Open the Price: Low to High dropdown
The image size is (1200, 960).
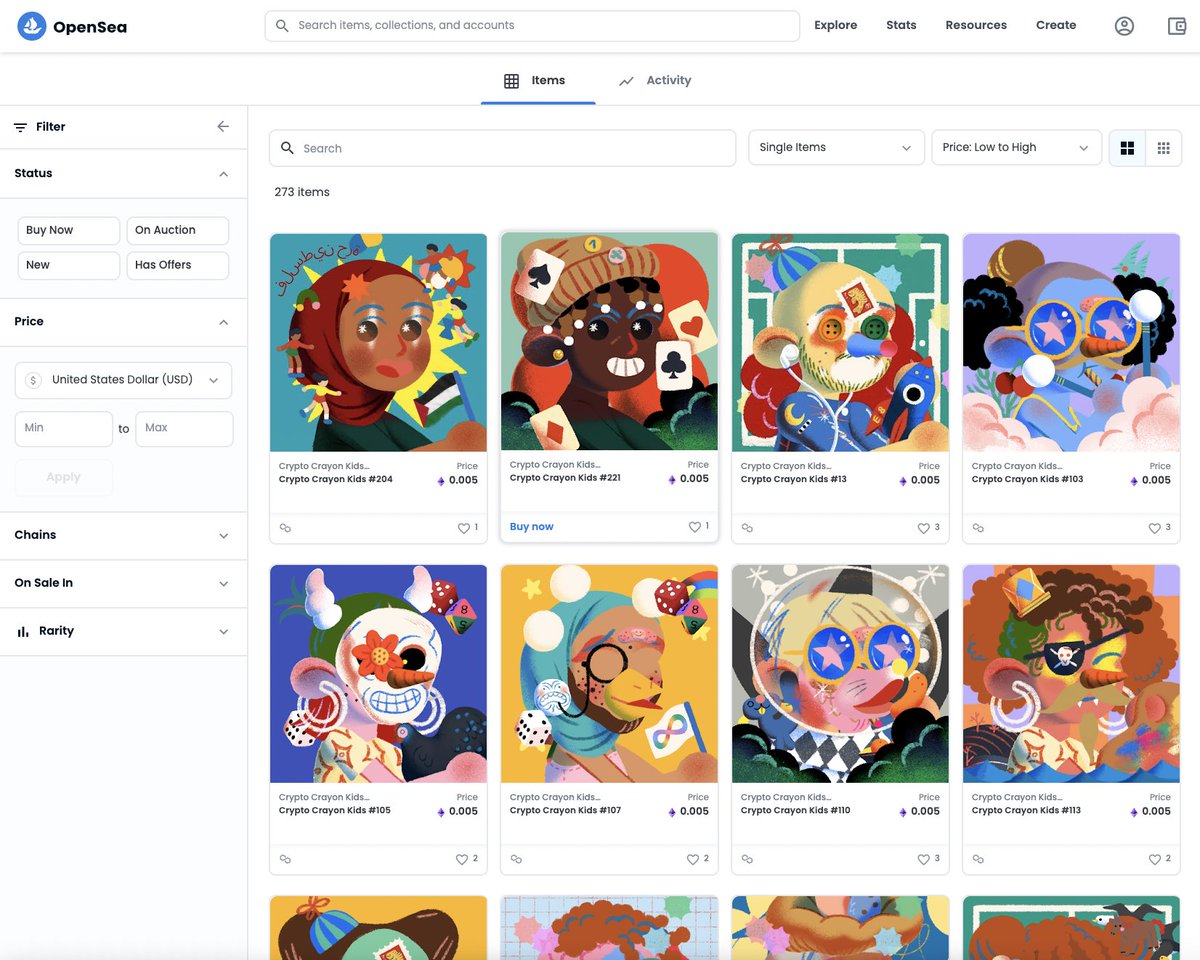(1016, 148)
